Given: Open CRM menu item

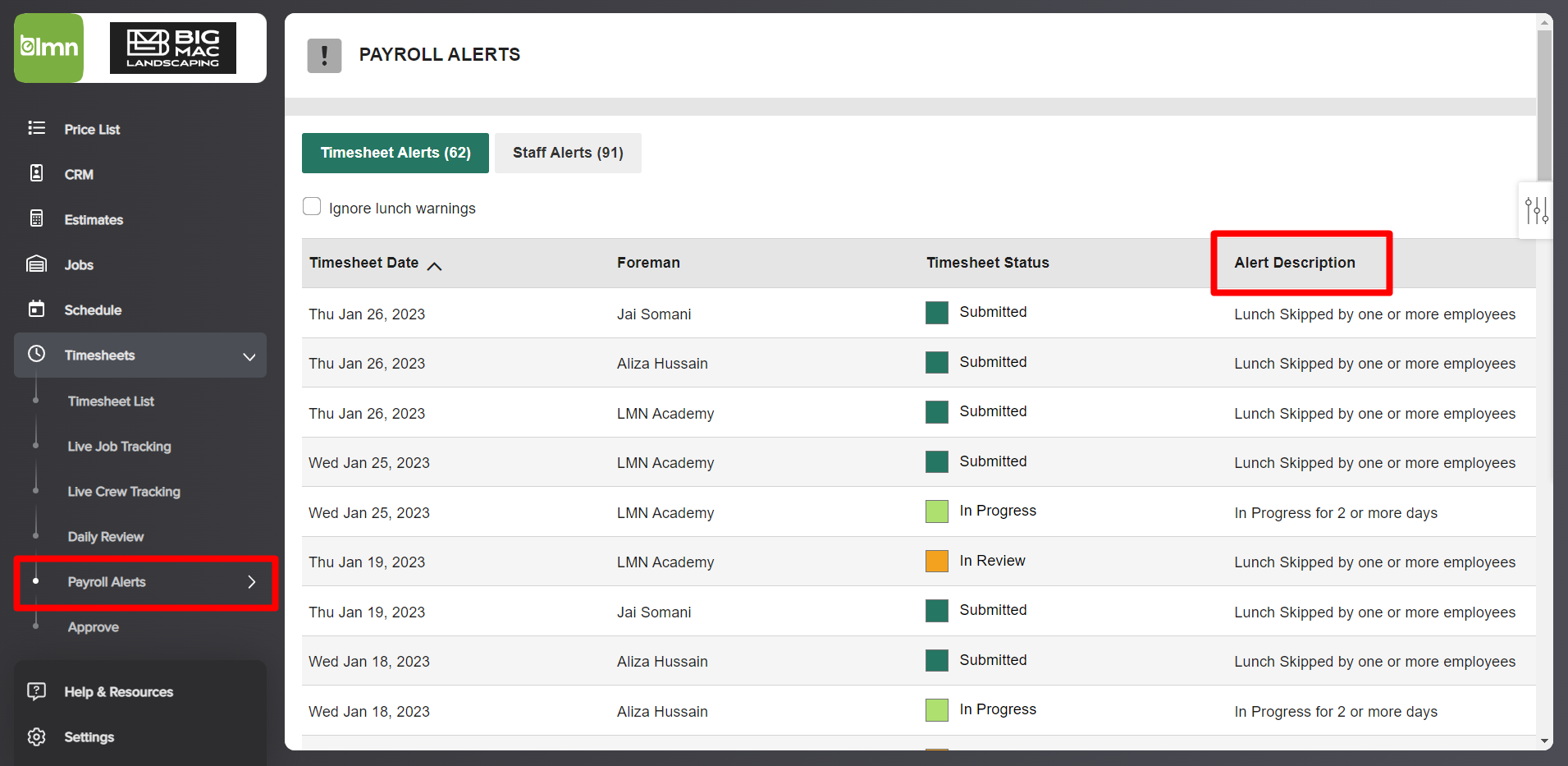Looking at the screenshot, I should click(x=79, y=175).
